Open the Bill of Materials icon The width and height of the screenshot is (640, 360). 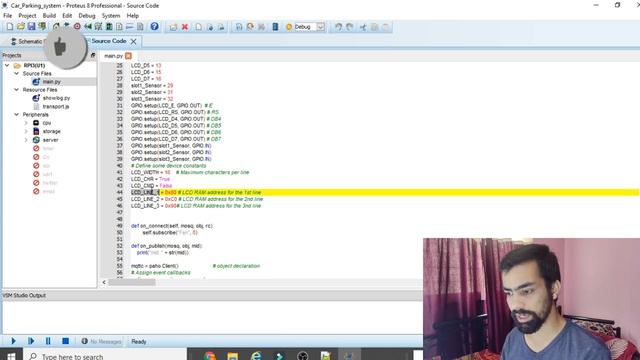[x=119, y=27]
